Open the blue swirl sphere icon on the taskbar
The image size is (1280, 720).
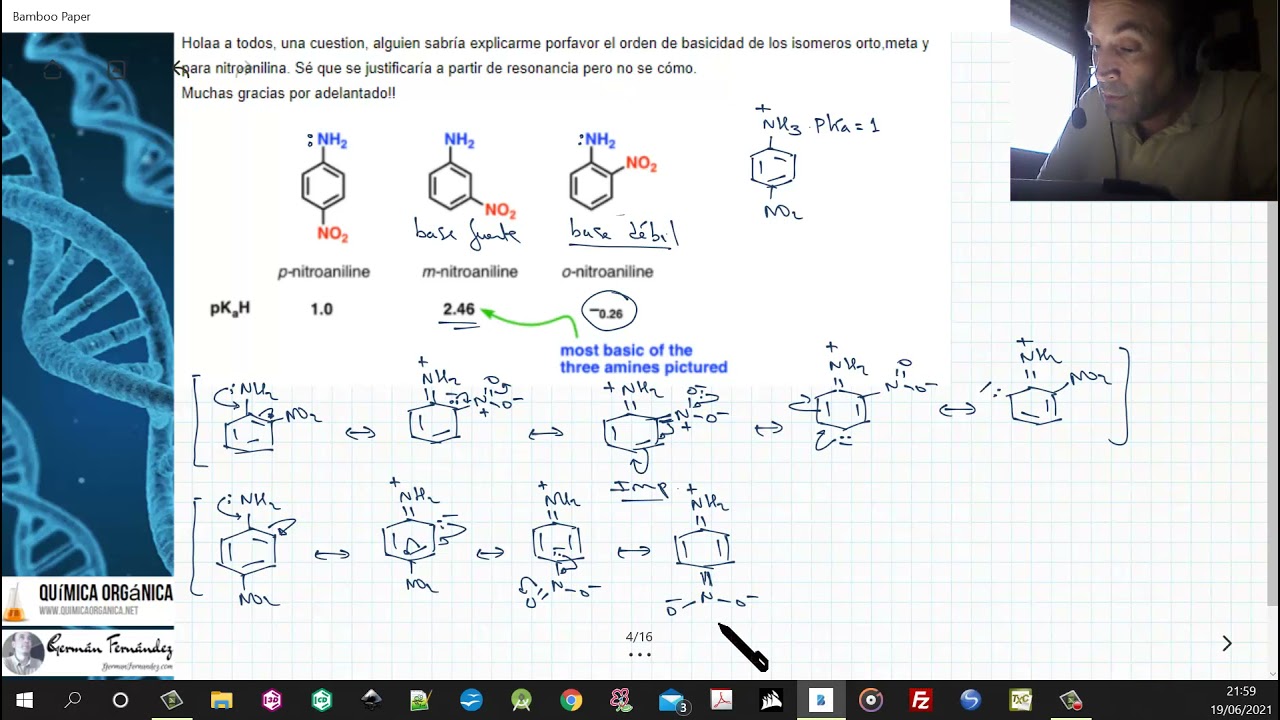[971, 700]
